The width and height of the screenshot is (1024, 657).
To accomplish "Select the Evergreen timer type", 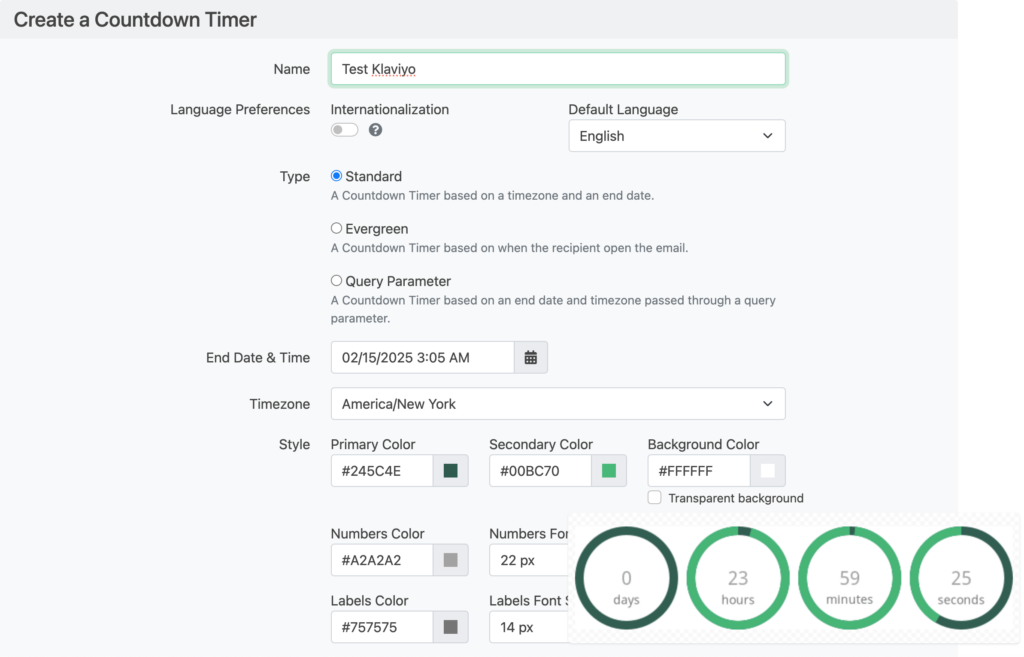I will pyautogui.click(x=336, y=228).
